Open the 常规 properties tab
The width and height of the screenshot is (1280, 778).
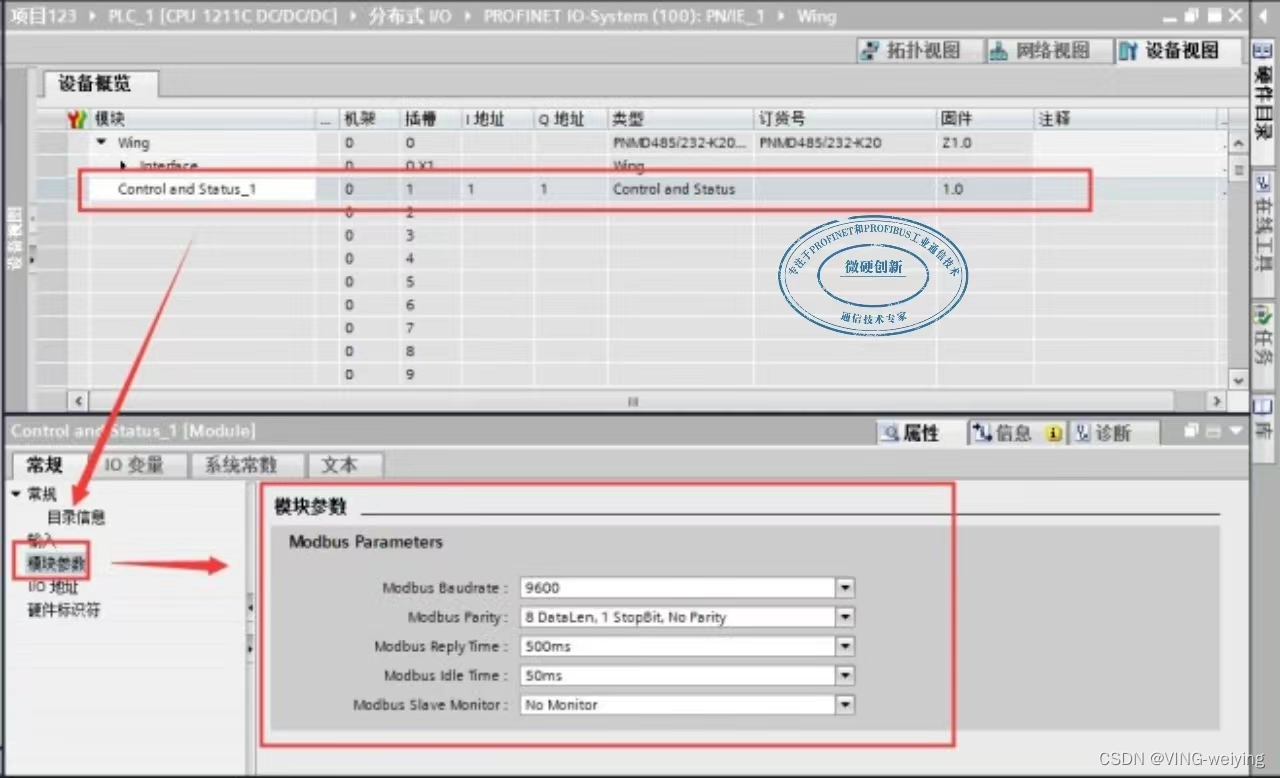point(45,465)
